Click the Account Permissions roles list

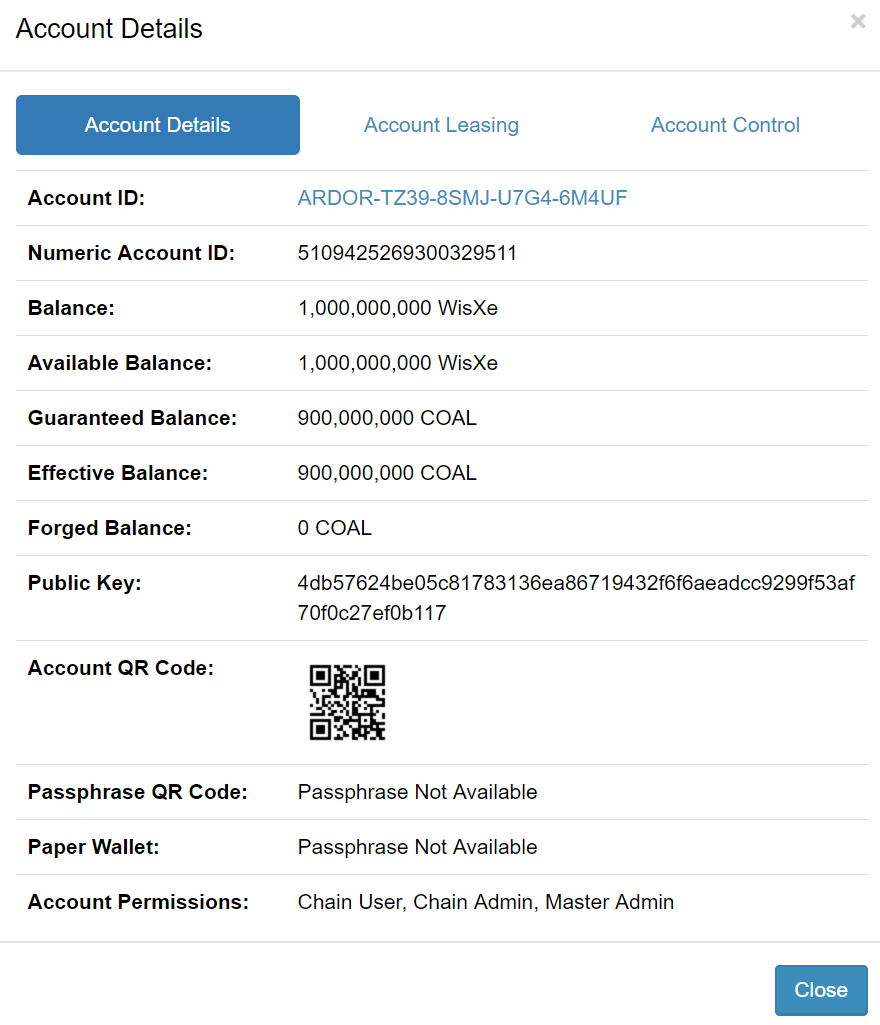[485, 902]
